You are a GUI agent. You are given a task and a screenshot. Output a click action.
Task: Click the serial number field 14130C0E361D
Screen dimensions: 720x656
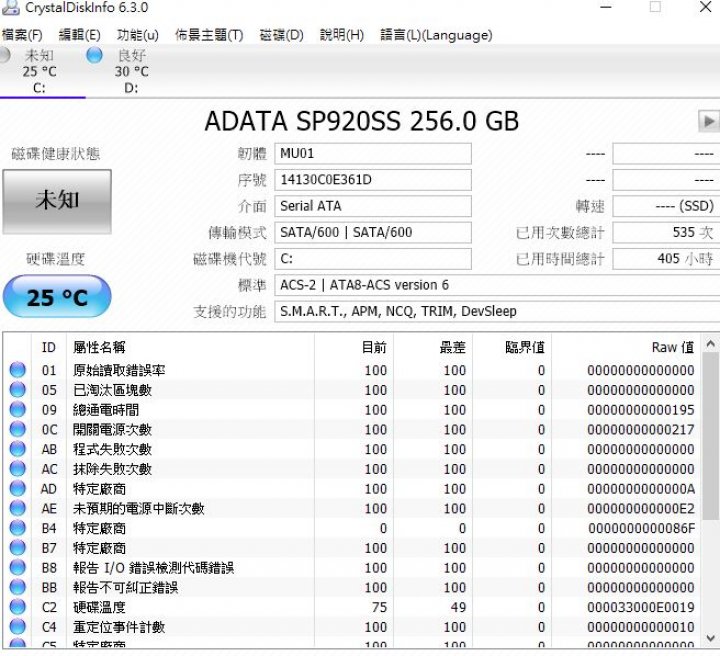[x=373, y=179]
